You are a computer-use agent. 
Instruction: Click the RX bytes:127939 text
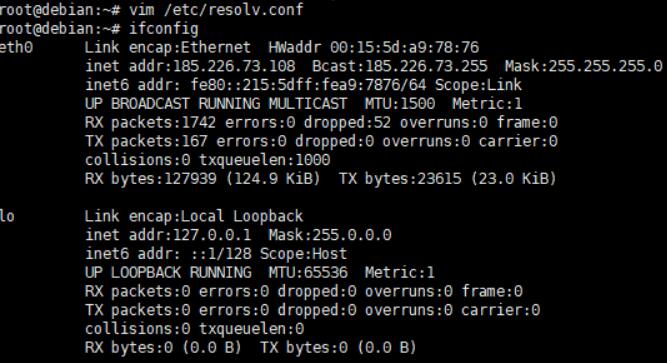pos(151,179)
